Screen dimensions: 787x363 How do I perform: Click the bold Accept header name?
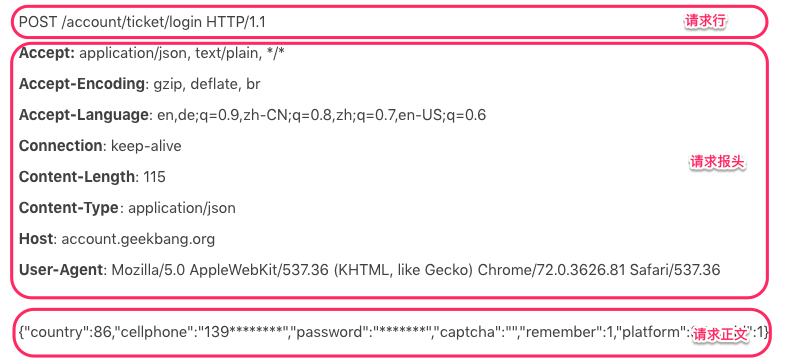click(x=46, y=53)
